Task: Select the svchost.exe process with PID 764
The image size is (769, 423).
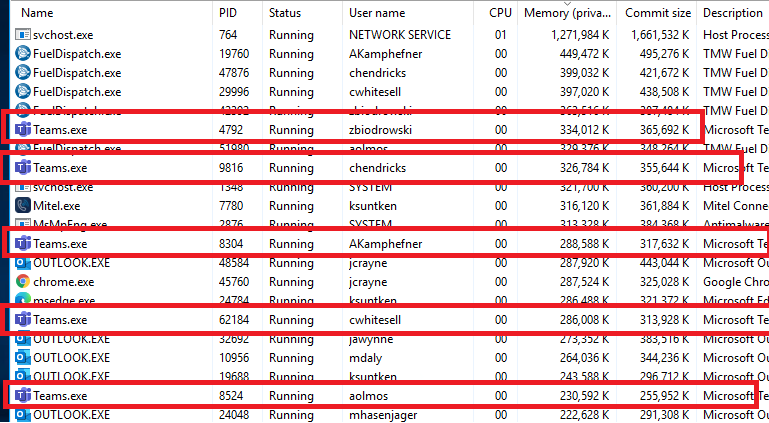Action: pos(63,35)
